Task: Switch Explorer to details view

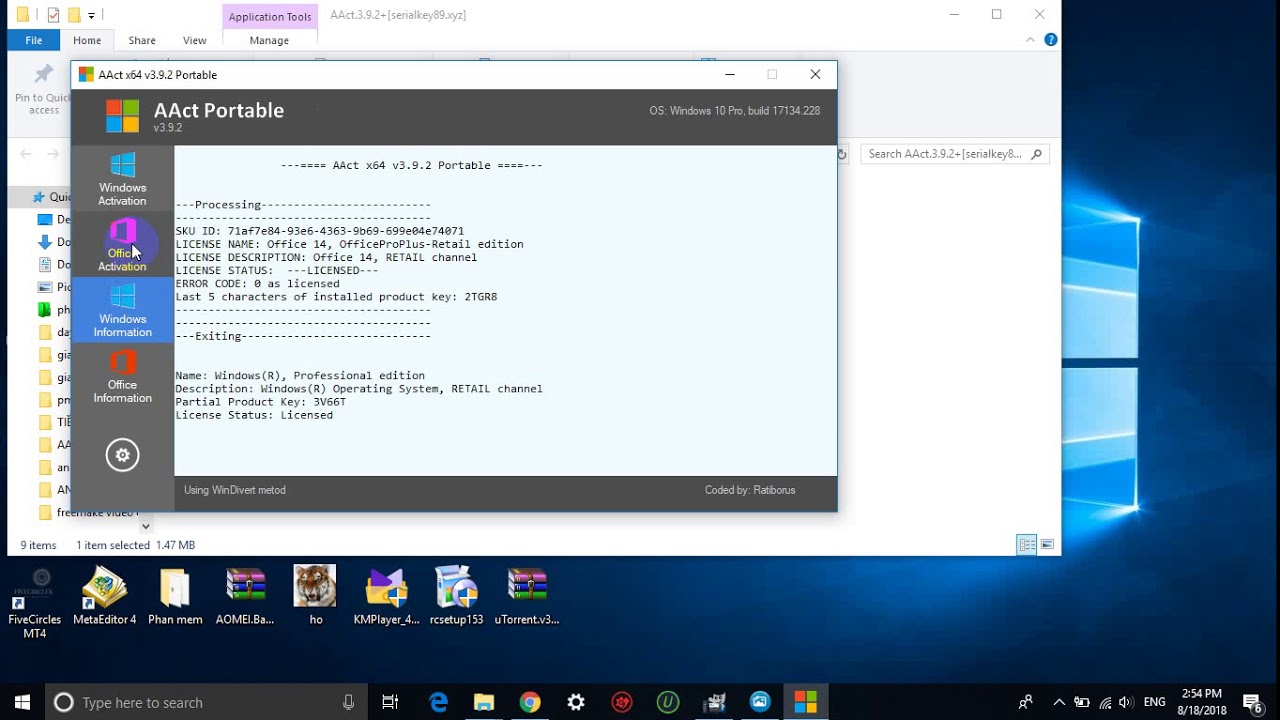Action: point(1027,545)
